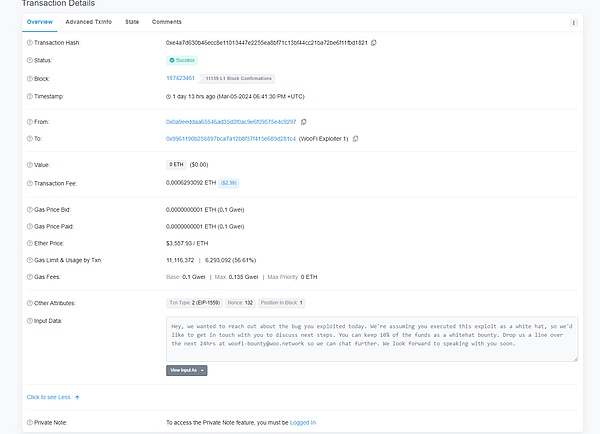Click help icon next to Gas Fees
Image resolution: width=600 pixels, height=434 pixels.
[28, 275]
